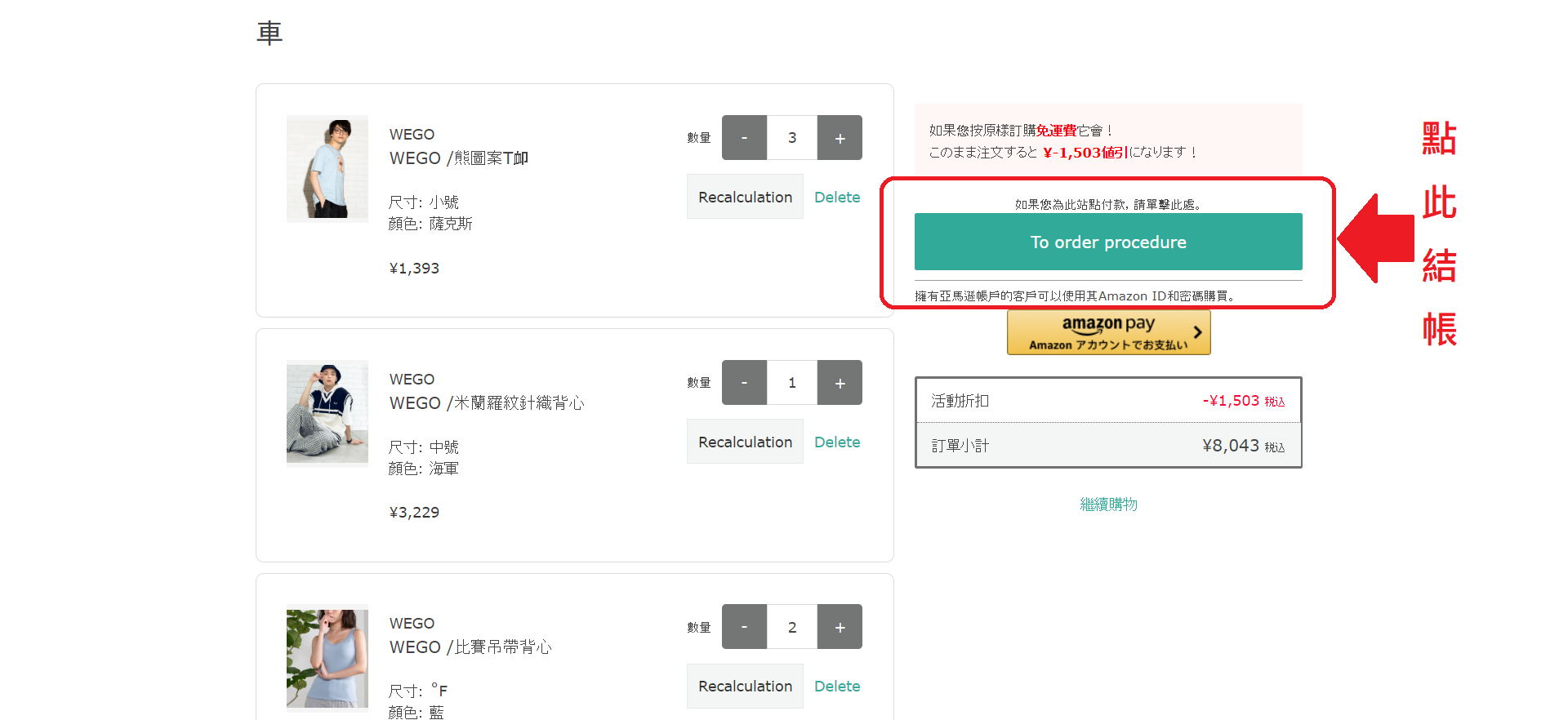
Task: Decrease quantity of the camisole vest item
Action: 744,627
